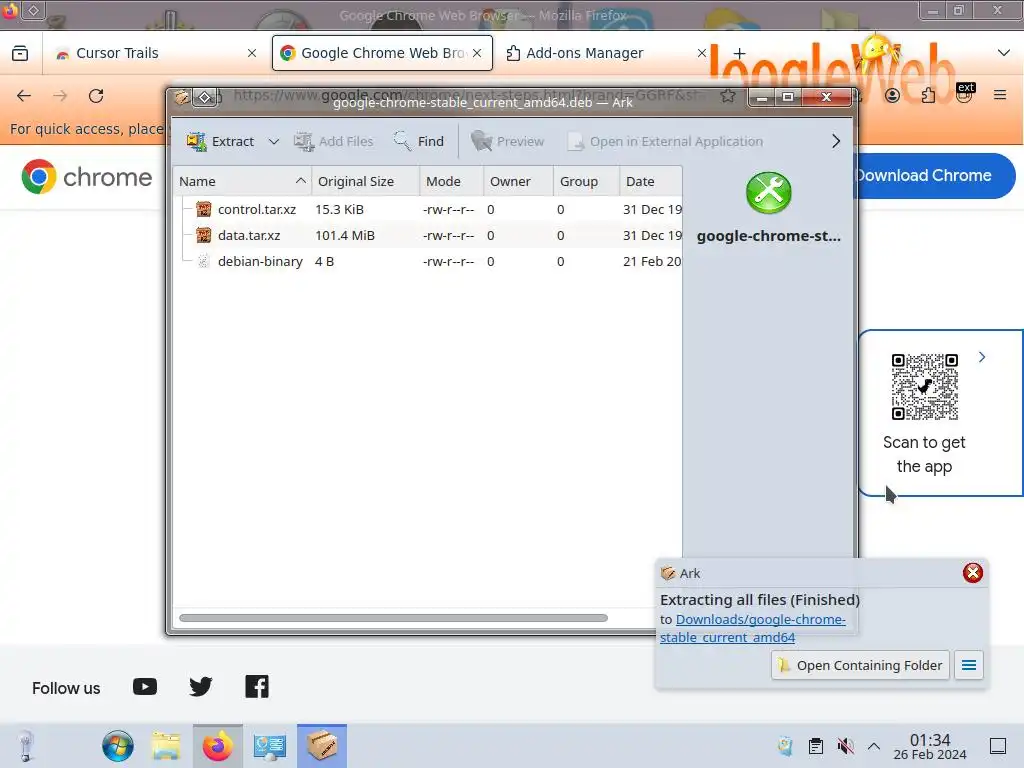The width and height of the screenshot is (1024, 768).
Task: Open Firefox extensions puzzle icon
Action: 928,96
